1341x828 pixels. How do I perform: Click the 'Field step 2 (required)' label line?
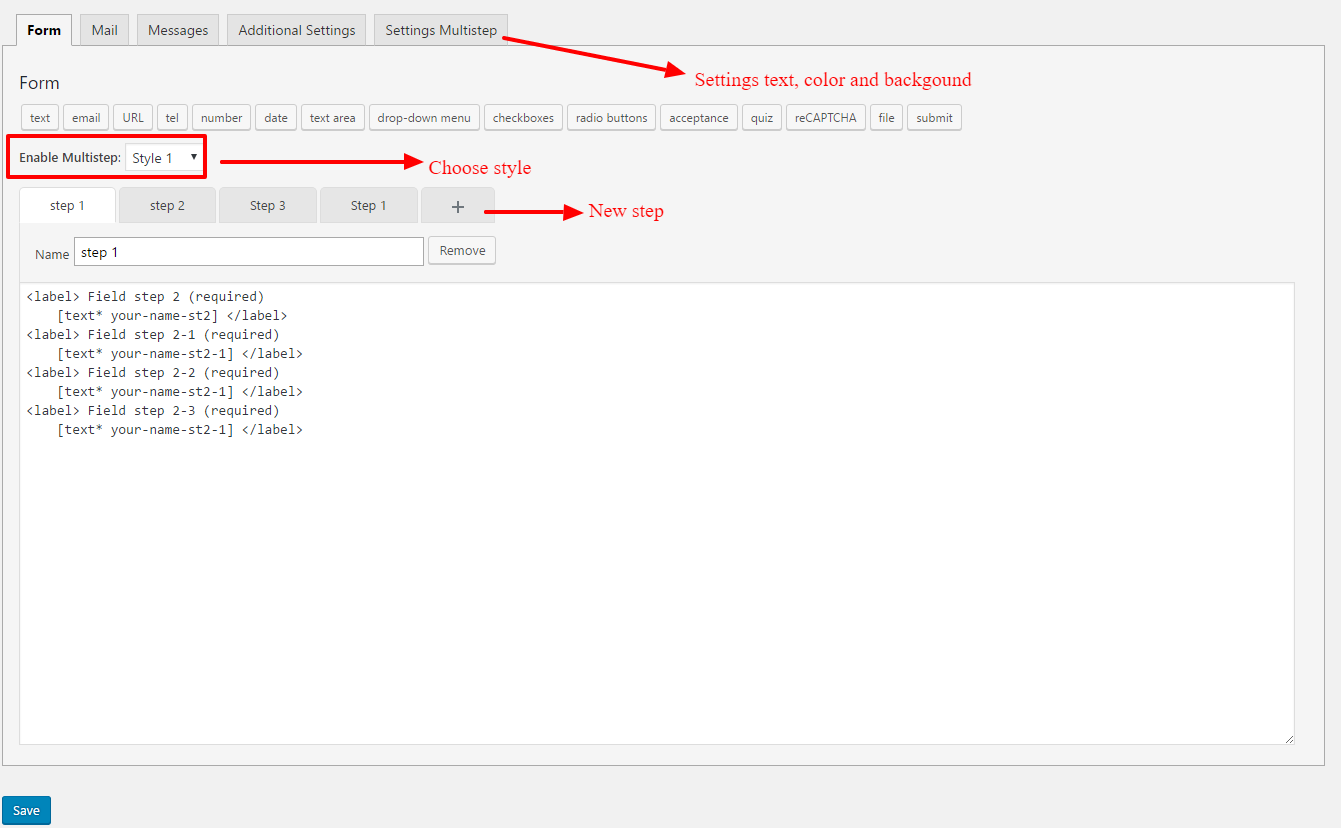[145, 297]
